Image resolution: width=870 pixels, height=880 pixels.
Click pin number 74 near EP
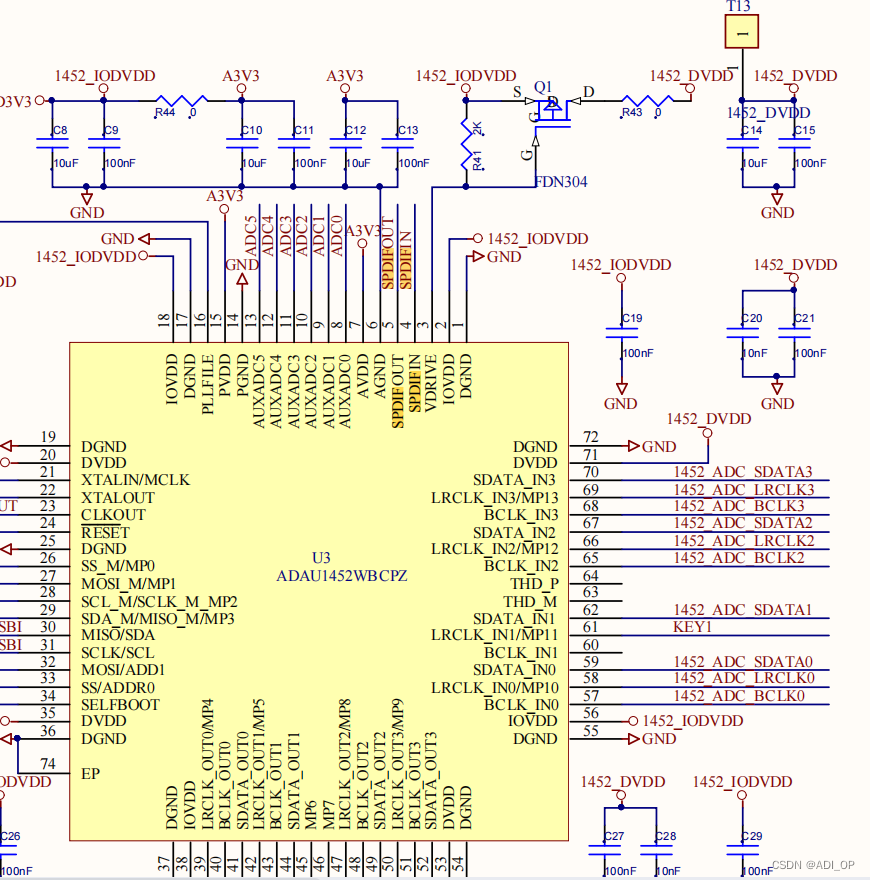48,764
